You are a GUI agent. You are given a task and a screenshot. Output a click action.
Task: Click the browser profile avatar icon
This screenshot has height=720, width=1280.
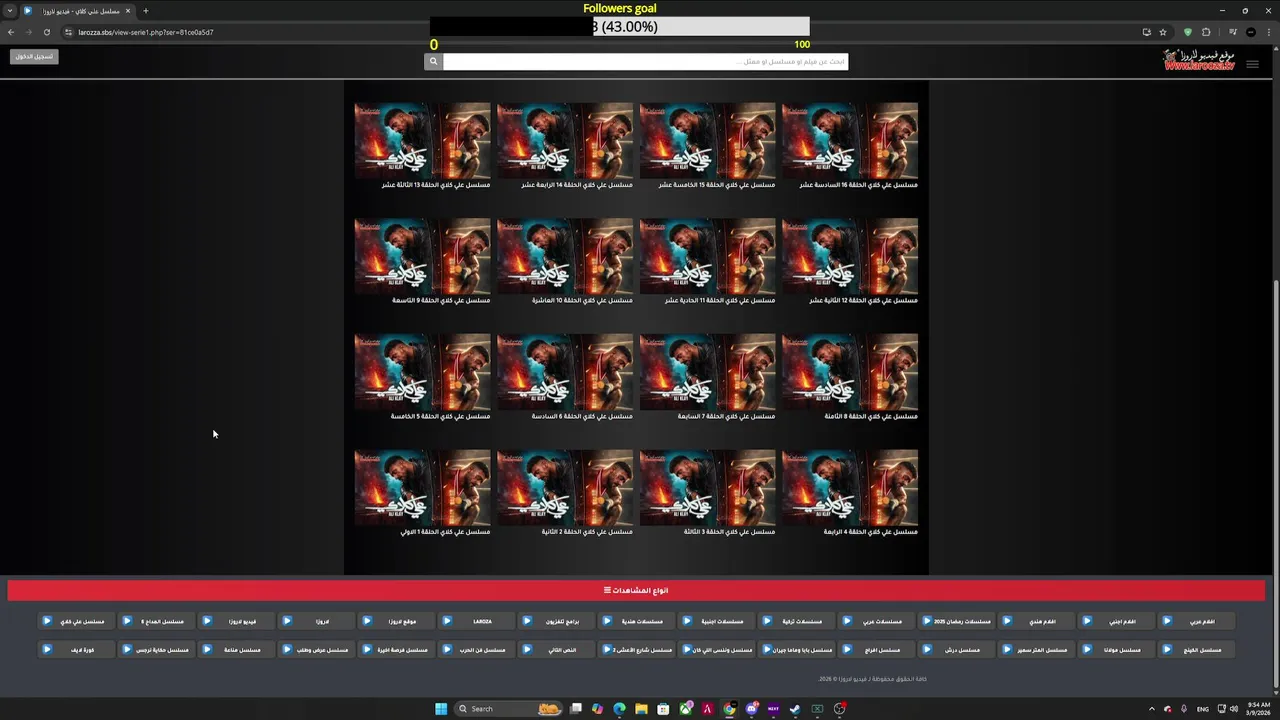(x=1251, y=32)
